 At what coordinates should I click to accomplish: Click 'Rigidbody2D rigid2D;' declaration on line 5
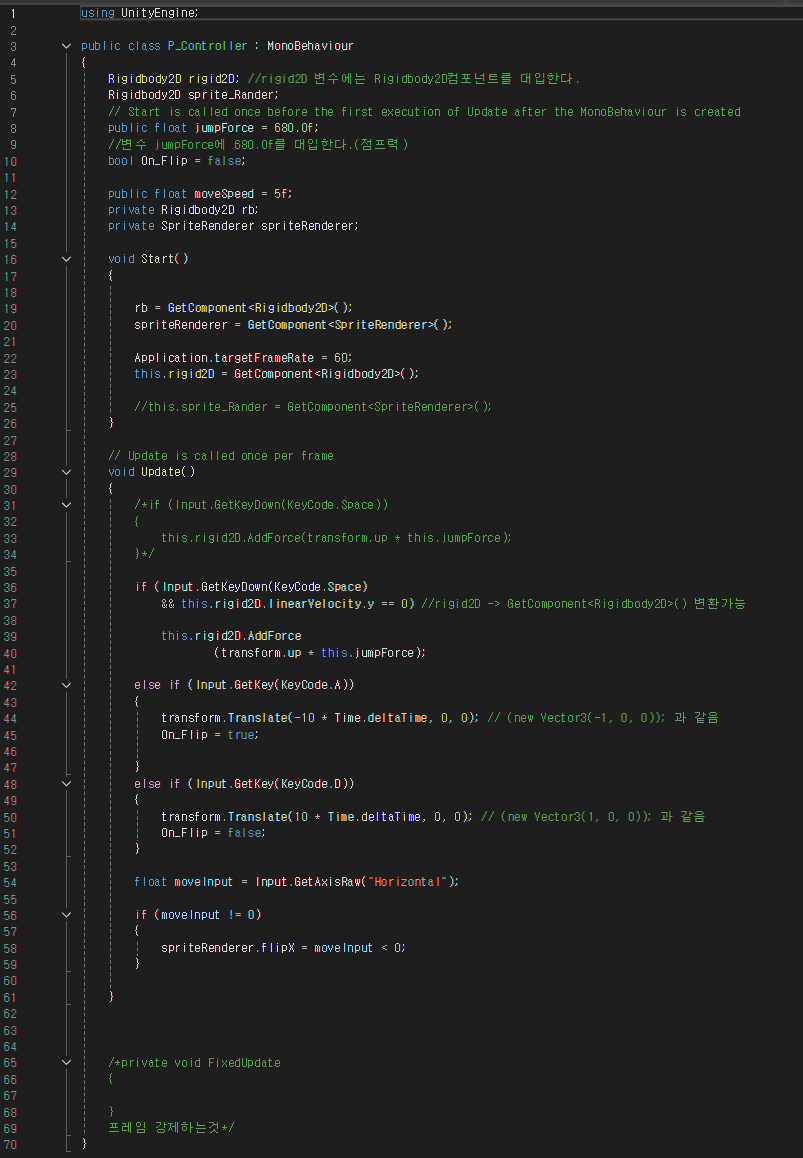coord(174,78)
